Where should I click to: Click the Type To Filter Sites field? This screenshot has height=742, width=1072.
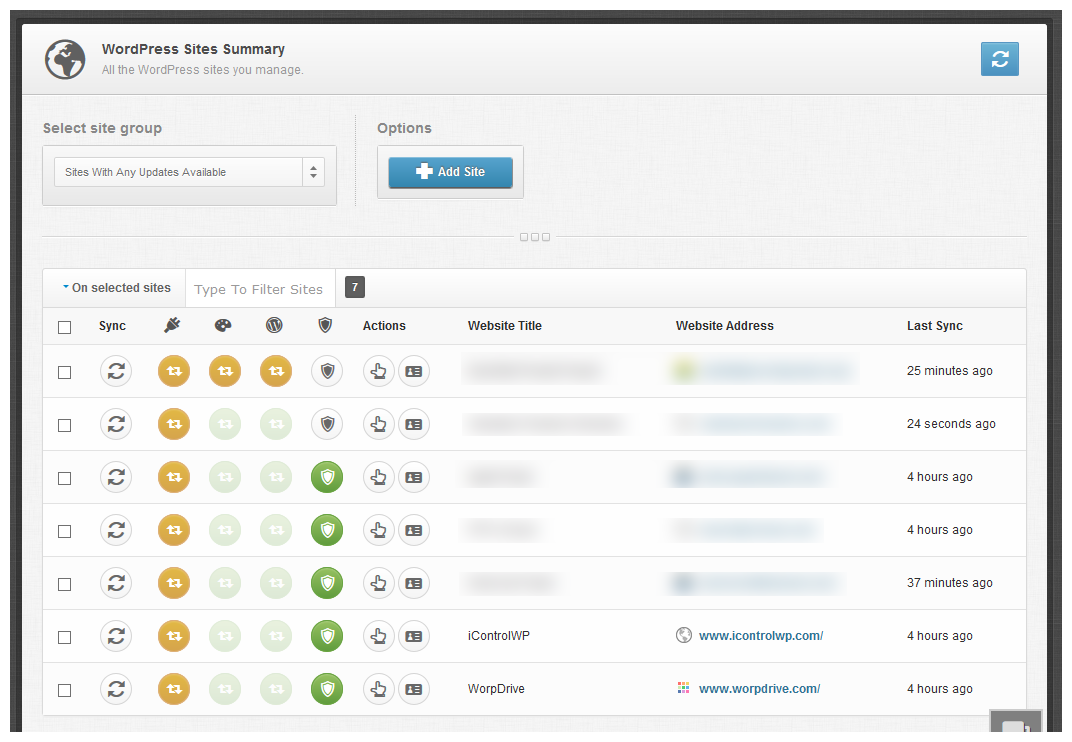(x=260, y=287)
